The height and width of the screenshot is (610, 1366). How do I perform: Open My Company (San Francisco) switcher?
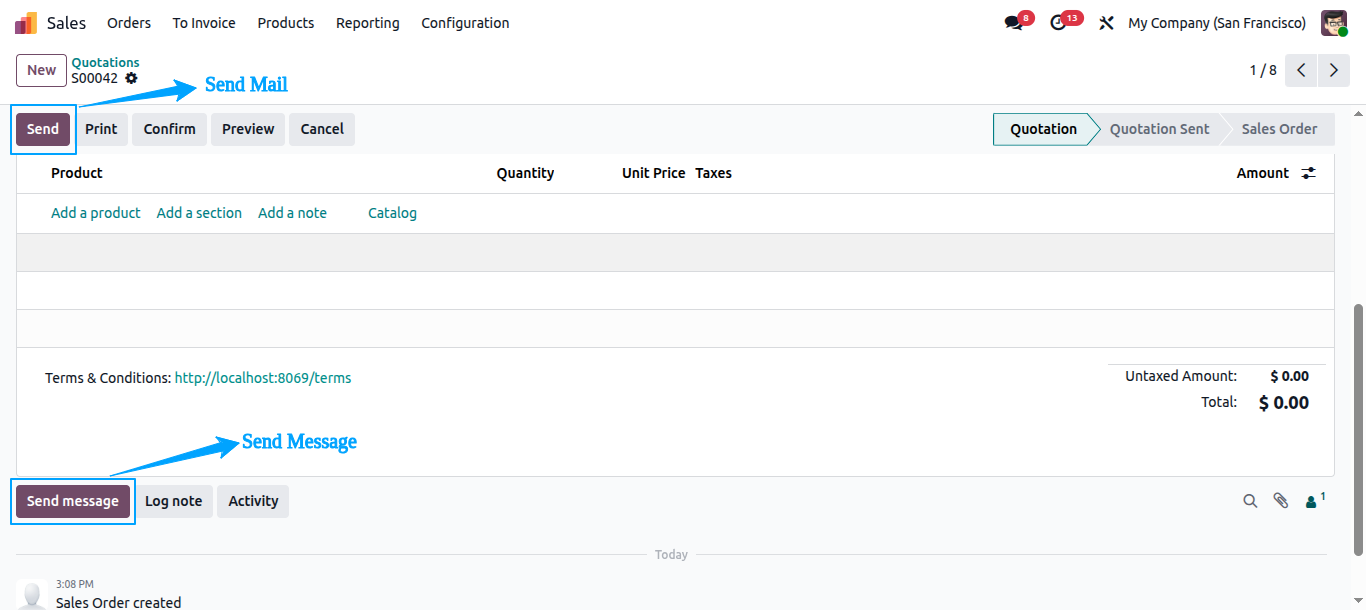click(x=1217, y=23)
